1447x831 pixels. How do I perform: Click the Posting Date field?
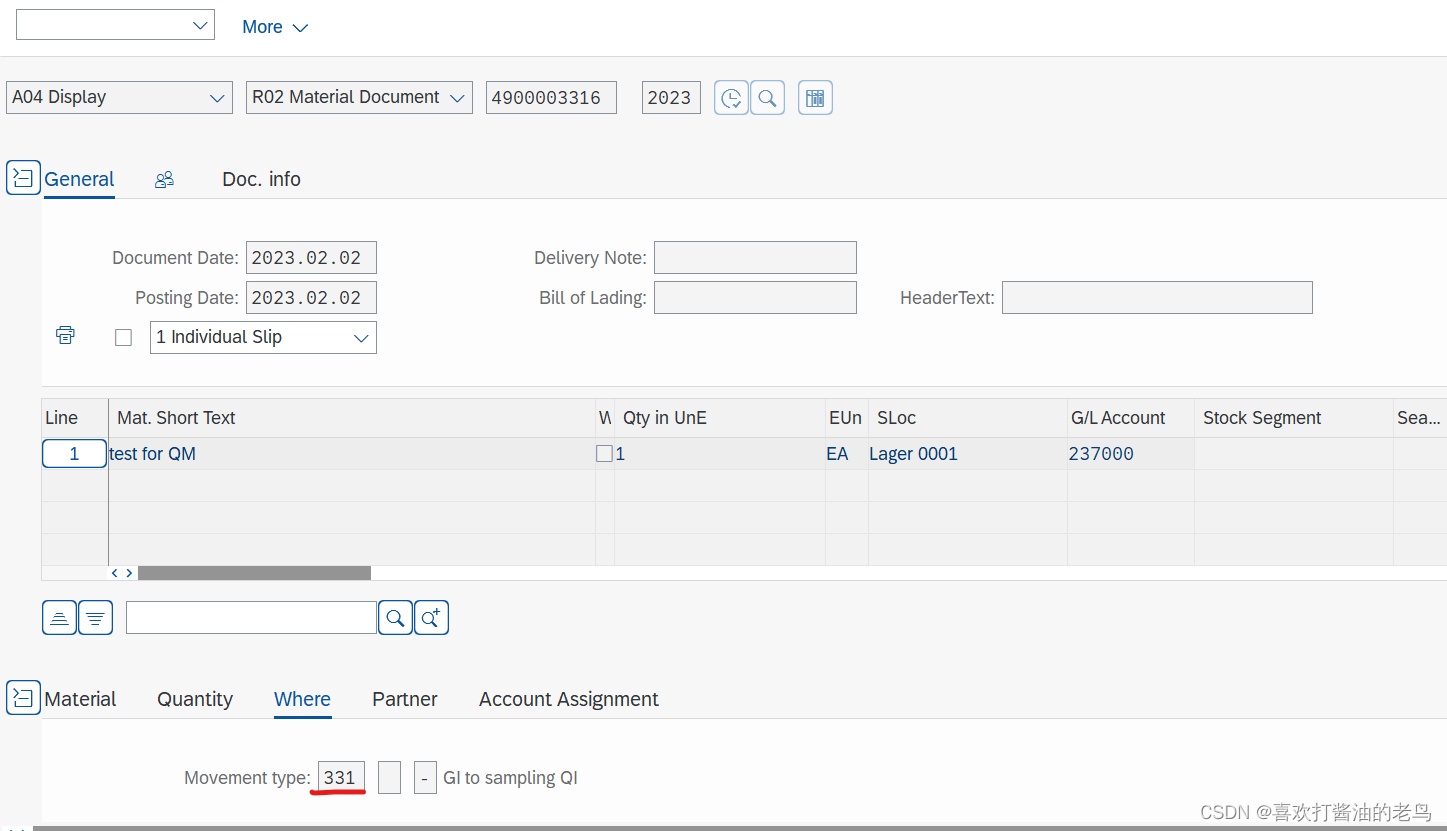311,297
